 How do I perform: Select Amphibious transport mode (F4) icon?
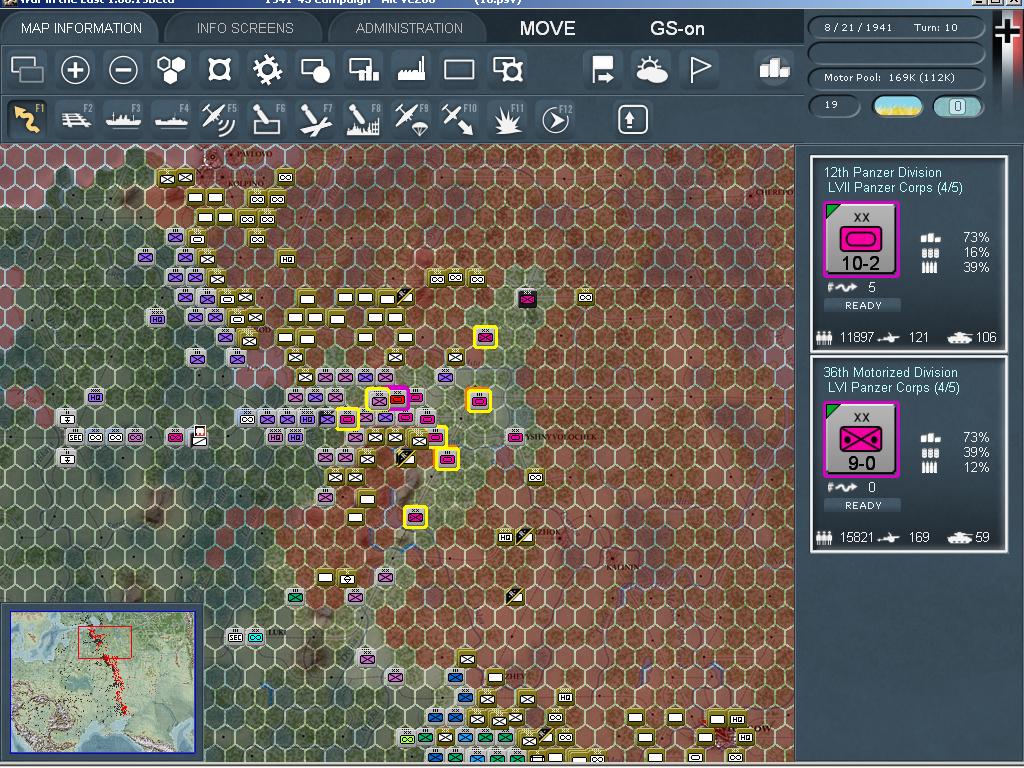click(171, 120)
